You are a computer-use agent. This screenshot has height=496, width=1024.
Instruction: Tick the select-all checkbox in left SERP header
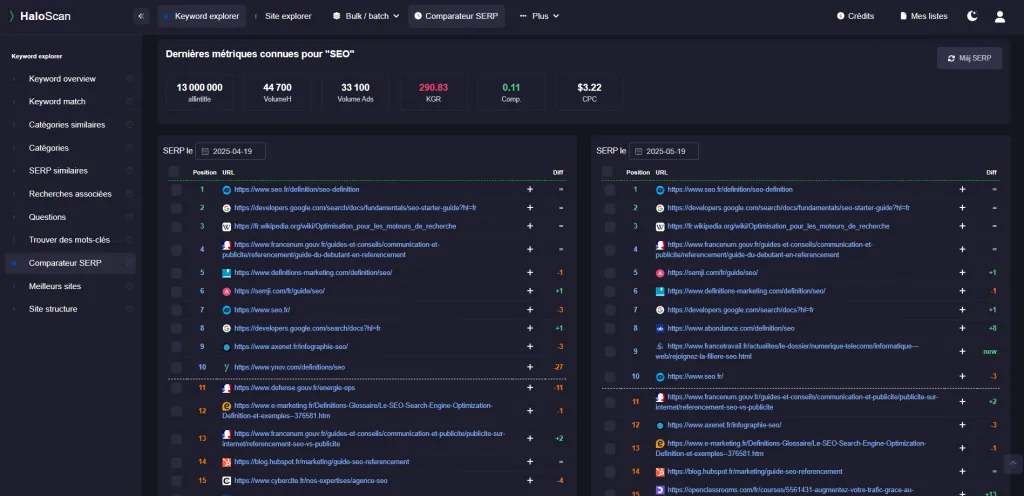(x=174, y=172)
